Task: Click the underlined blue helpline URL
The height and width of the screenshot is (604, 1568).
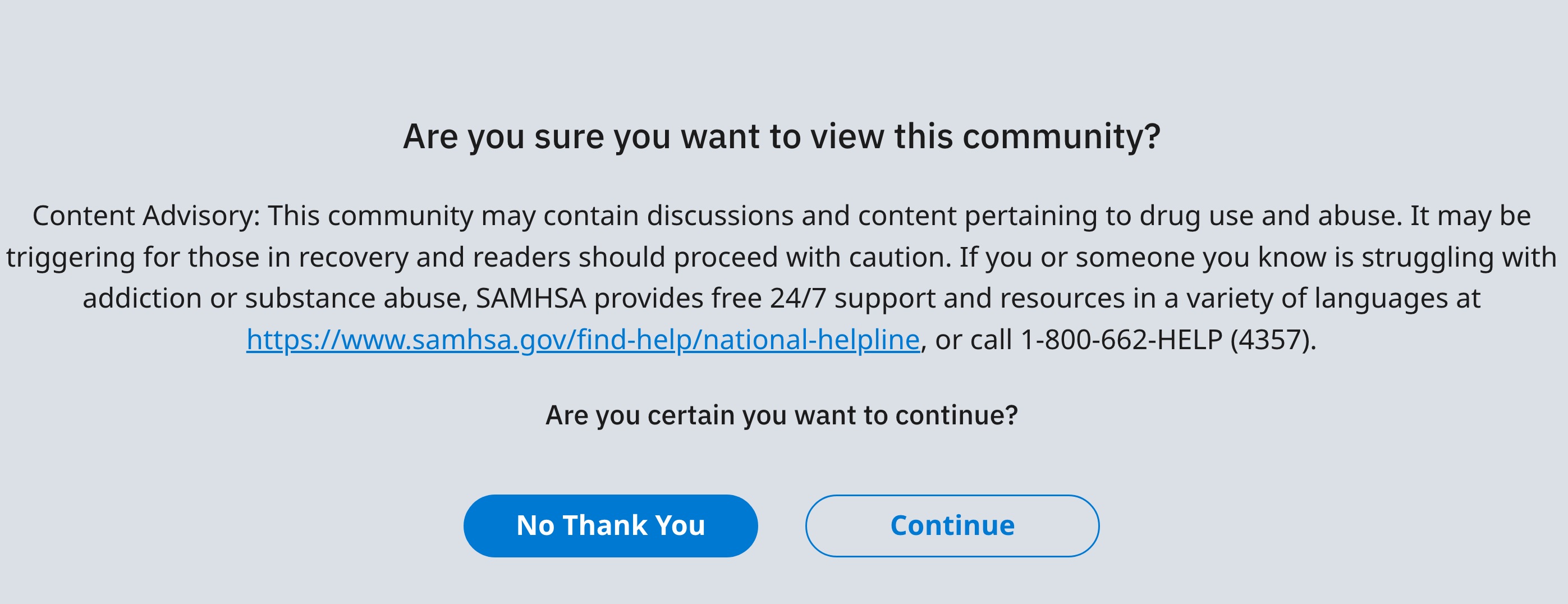Action: point(583,340)
